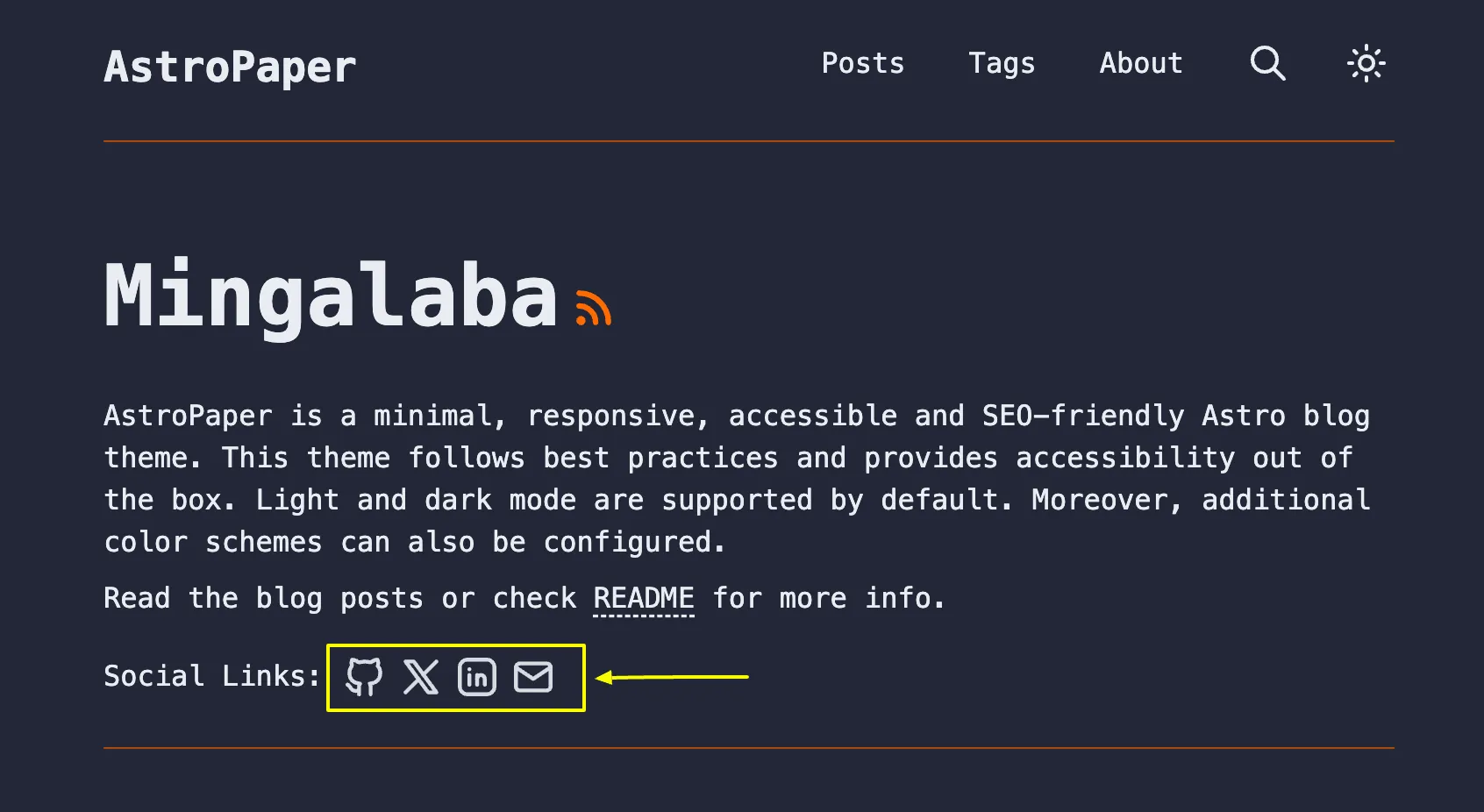Click the email envelope icon
The image size is (1484, 812).
(532, 675)
